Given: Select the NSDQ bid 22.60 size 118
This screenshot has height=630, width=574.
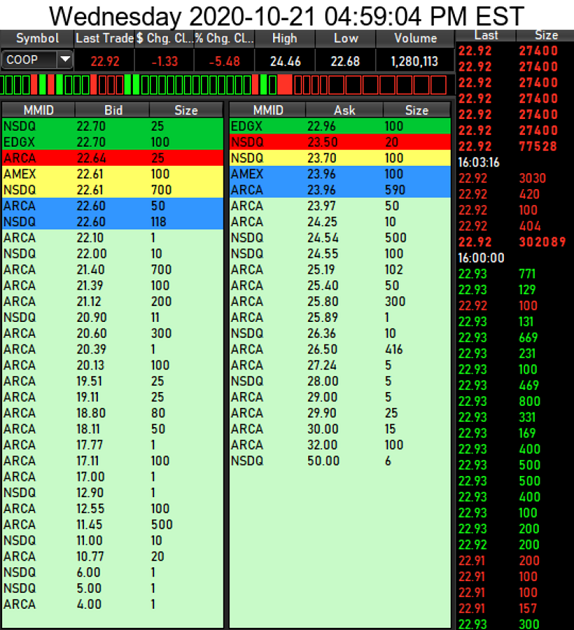Looking at the screenshot, I should pyautogui.click(x=112, y=222).
